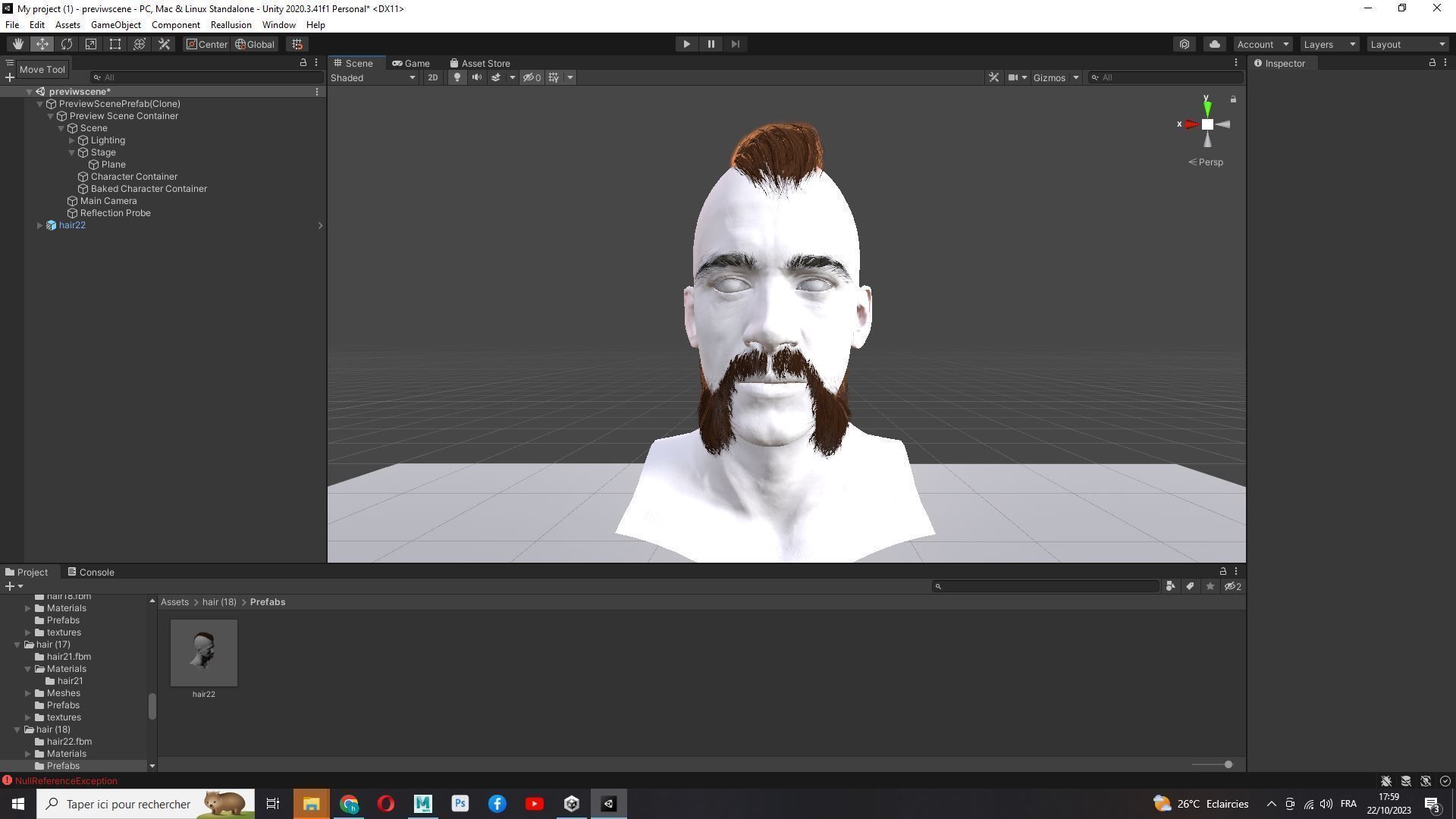Open Unity Collaborate icon

(x=1185, y=44)
